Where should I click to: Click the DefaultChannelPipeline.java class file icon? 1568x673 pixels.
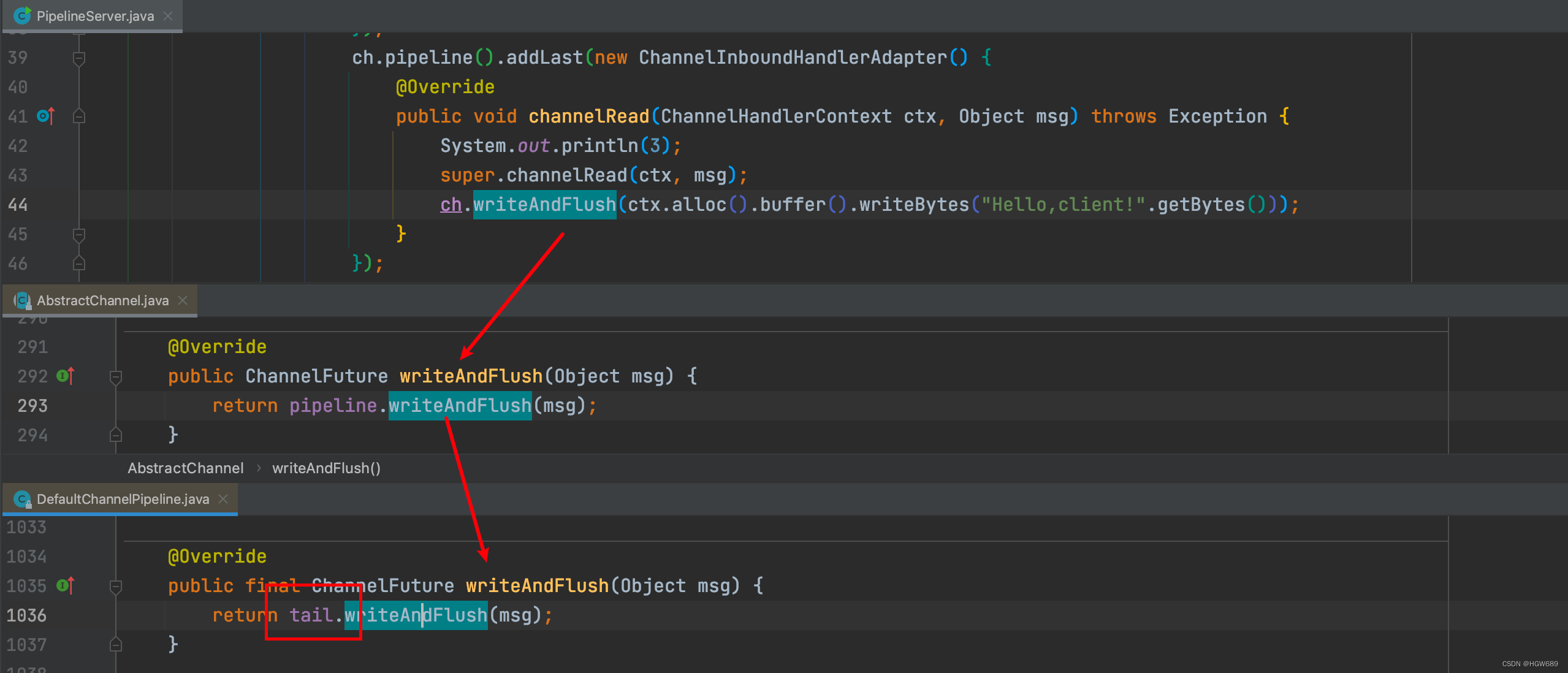coord(22,499)
